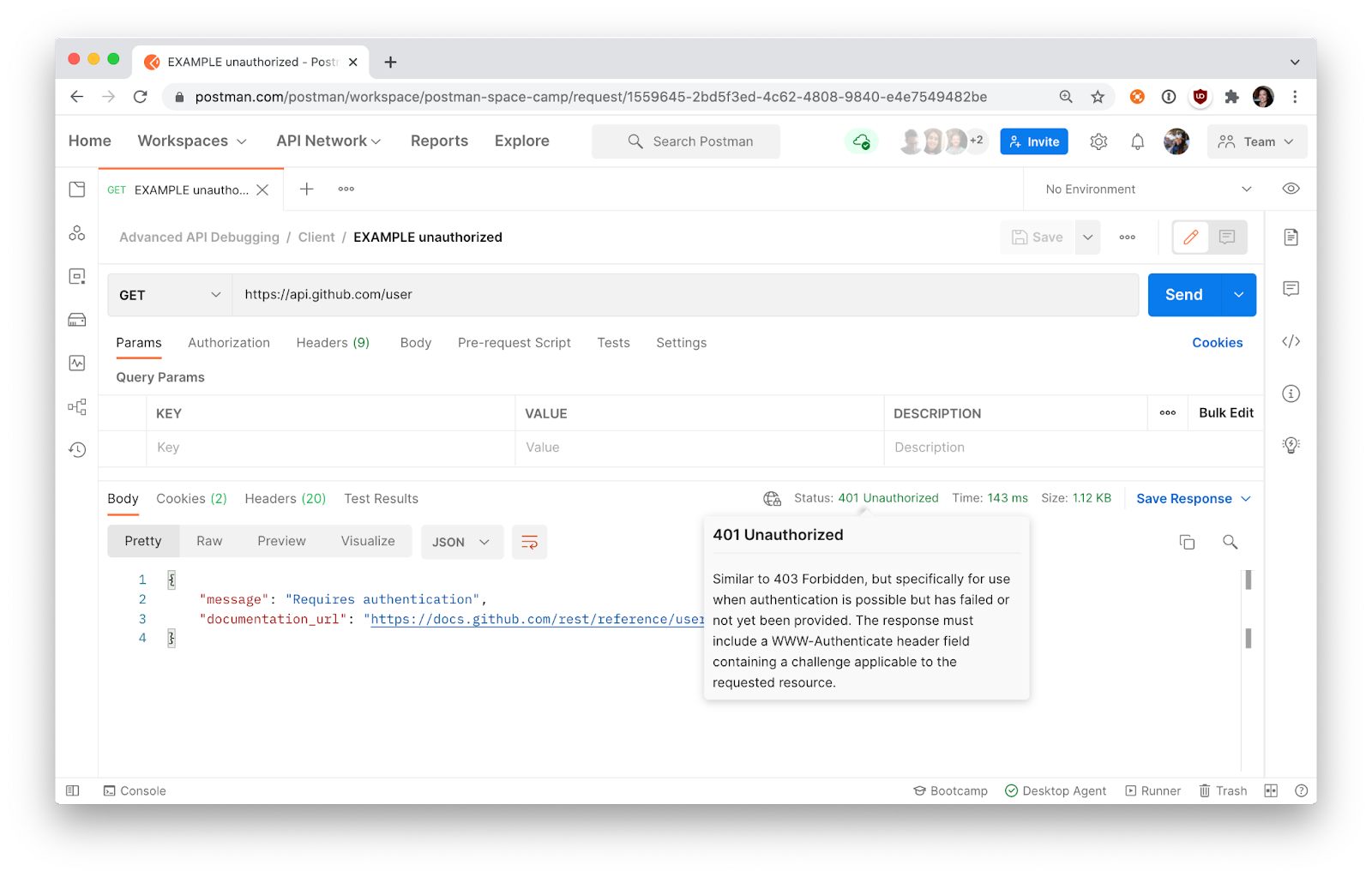The height and width of the screenshot is (877, 1372).
Task: Open the response Headers (20) tab
Action: click(286, 498)
